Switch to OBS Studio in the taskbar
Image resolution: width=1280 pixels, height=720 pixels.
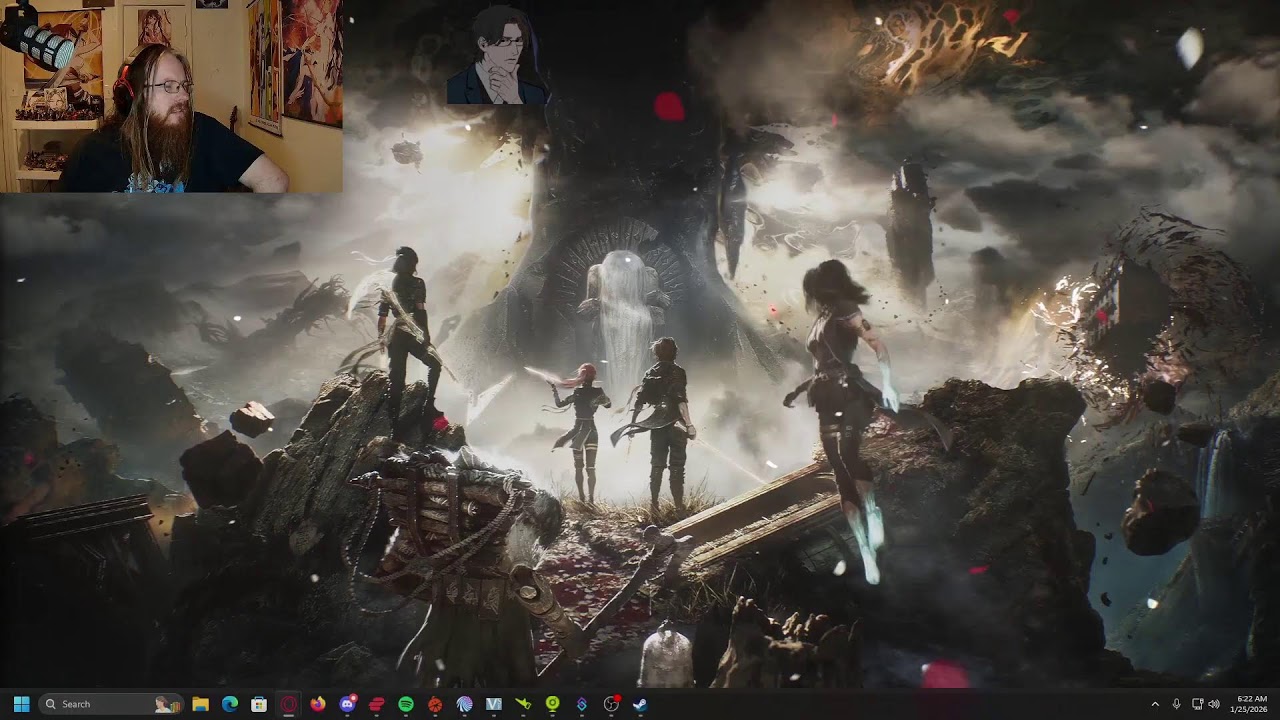pyautogui.click(x=611, y=704)
